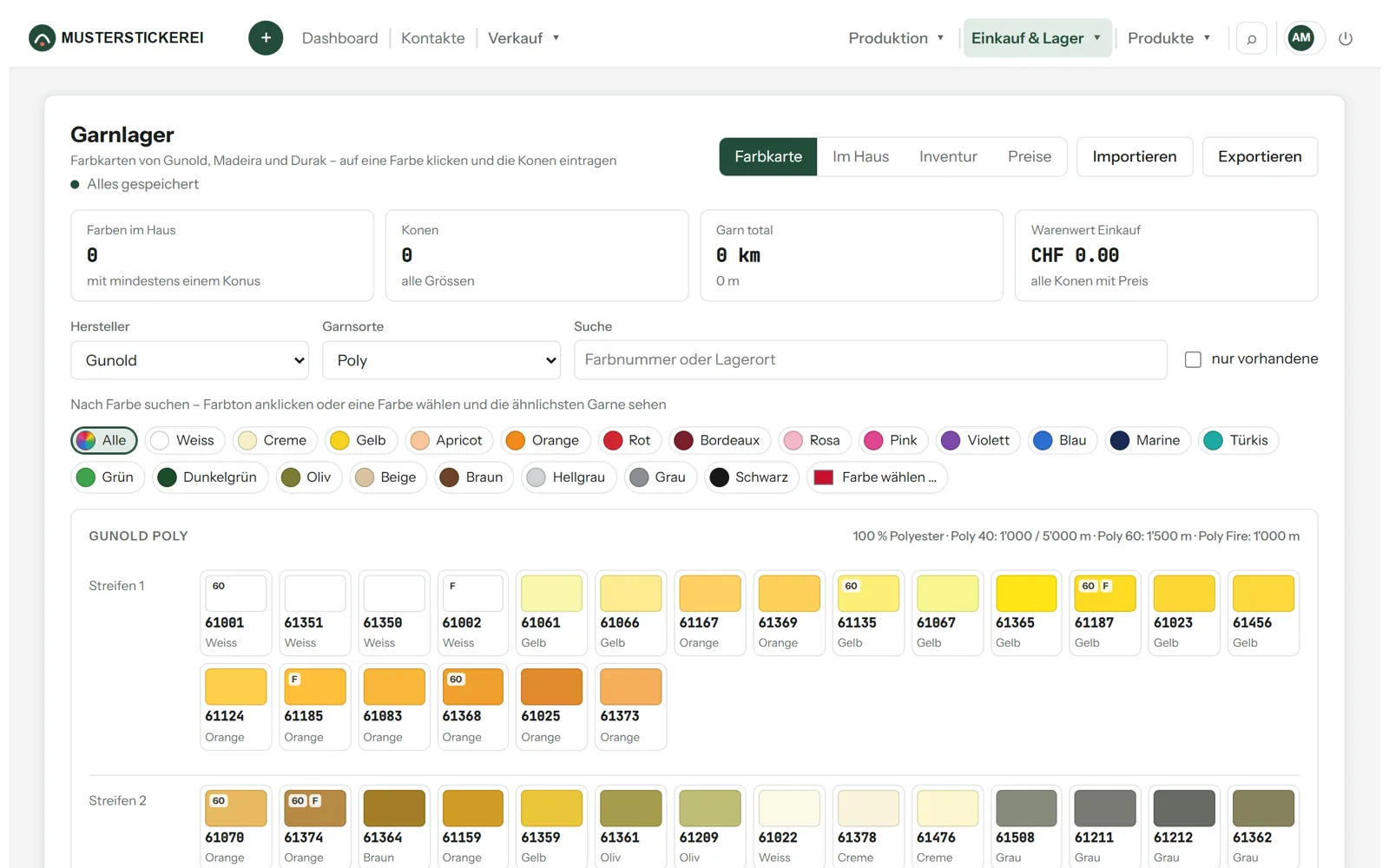Filter yarns by Orange chip

[545, 440]
